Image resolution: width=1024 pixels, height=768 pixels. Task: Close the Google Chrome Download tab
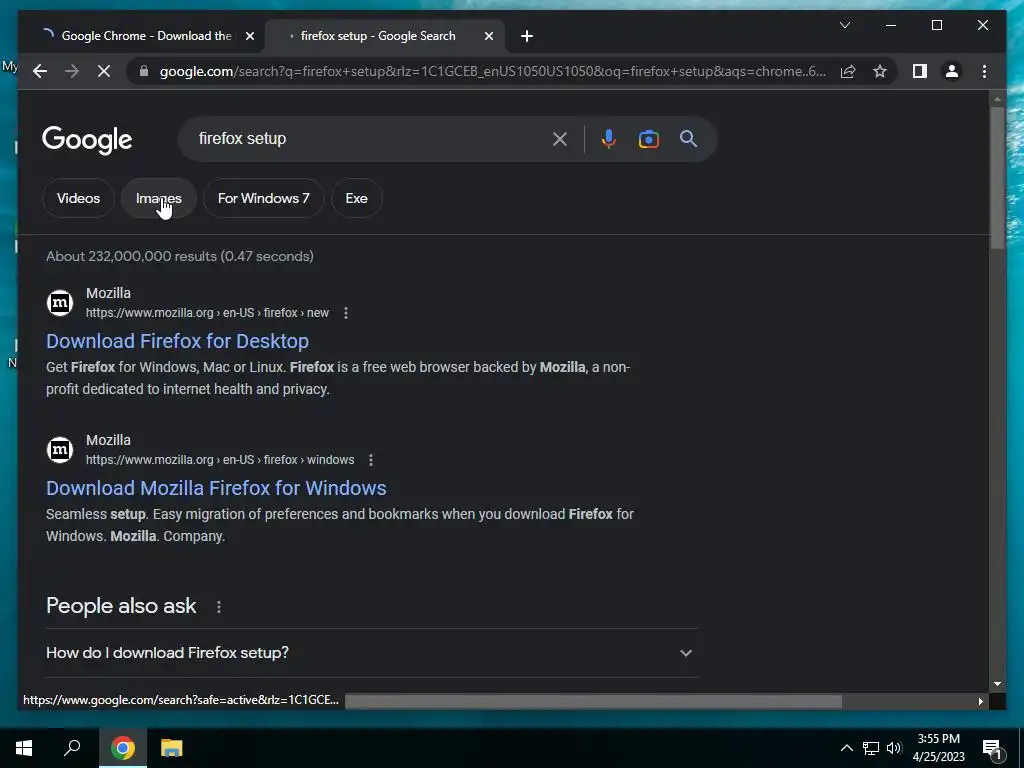249,36
